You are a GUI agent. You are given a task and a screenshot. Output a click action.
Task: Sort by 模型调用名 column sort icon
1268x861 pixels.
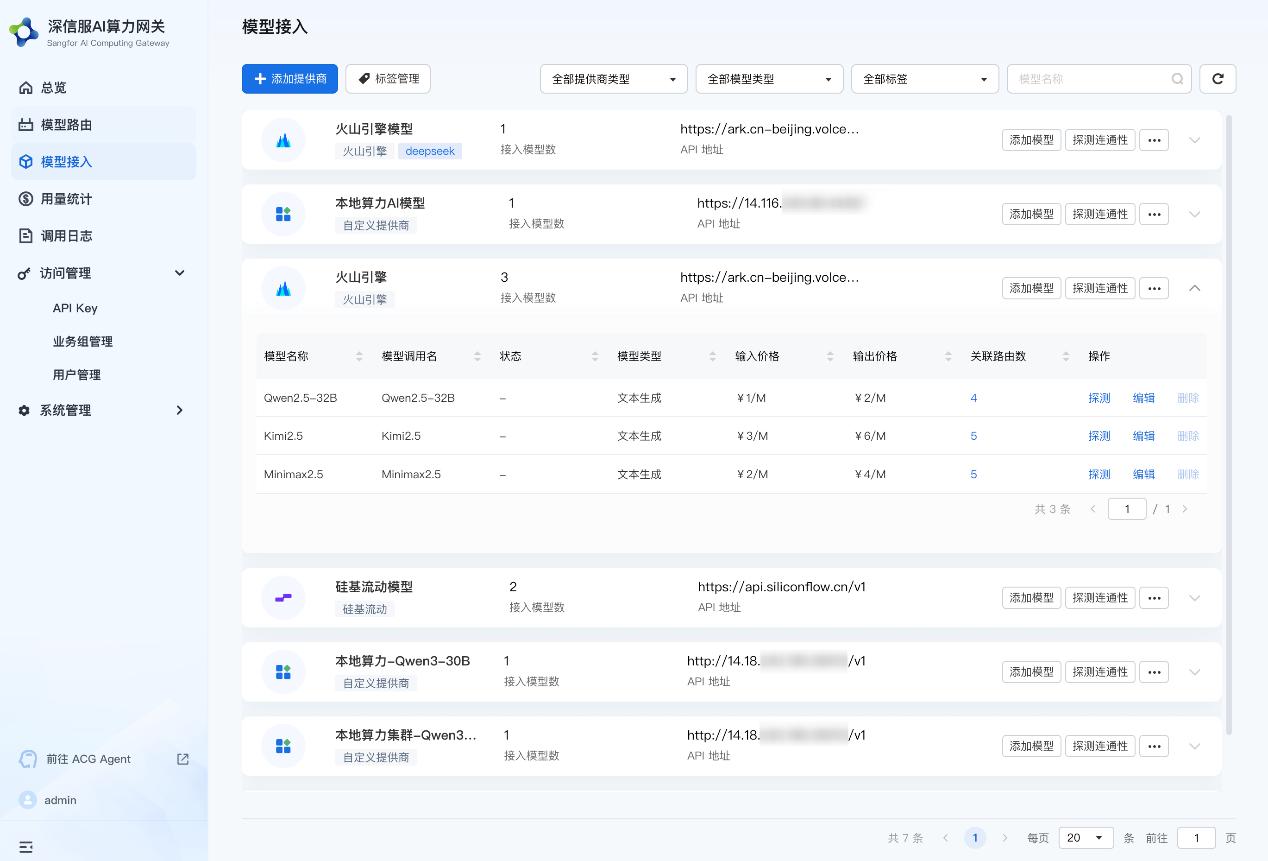[477, 357]
